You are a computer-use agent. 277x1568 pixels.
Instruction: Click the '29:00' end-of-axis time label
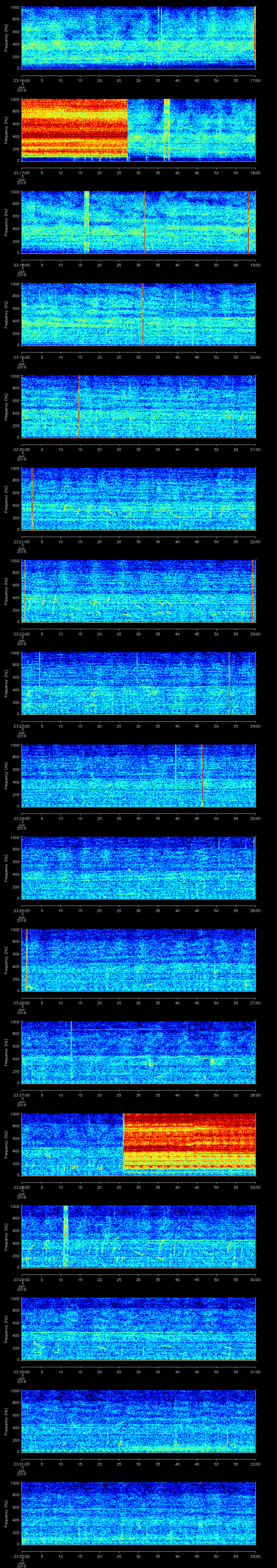click(256, 1187)
